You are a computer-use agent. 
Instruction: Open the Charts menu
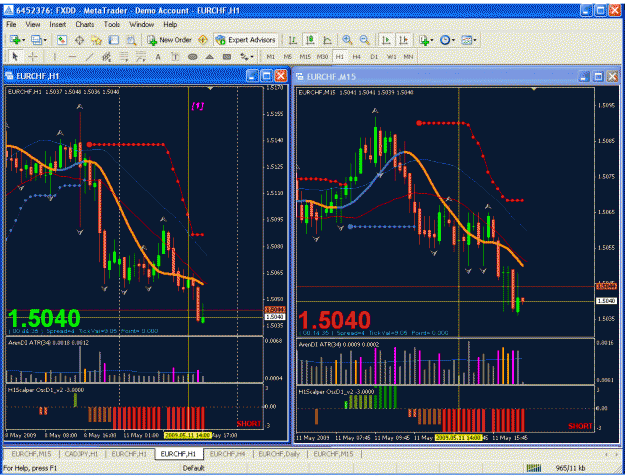pyautogui.click(x=85, y=24)
